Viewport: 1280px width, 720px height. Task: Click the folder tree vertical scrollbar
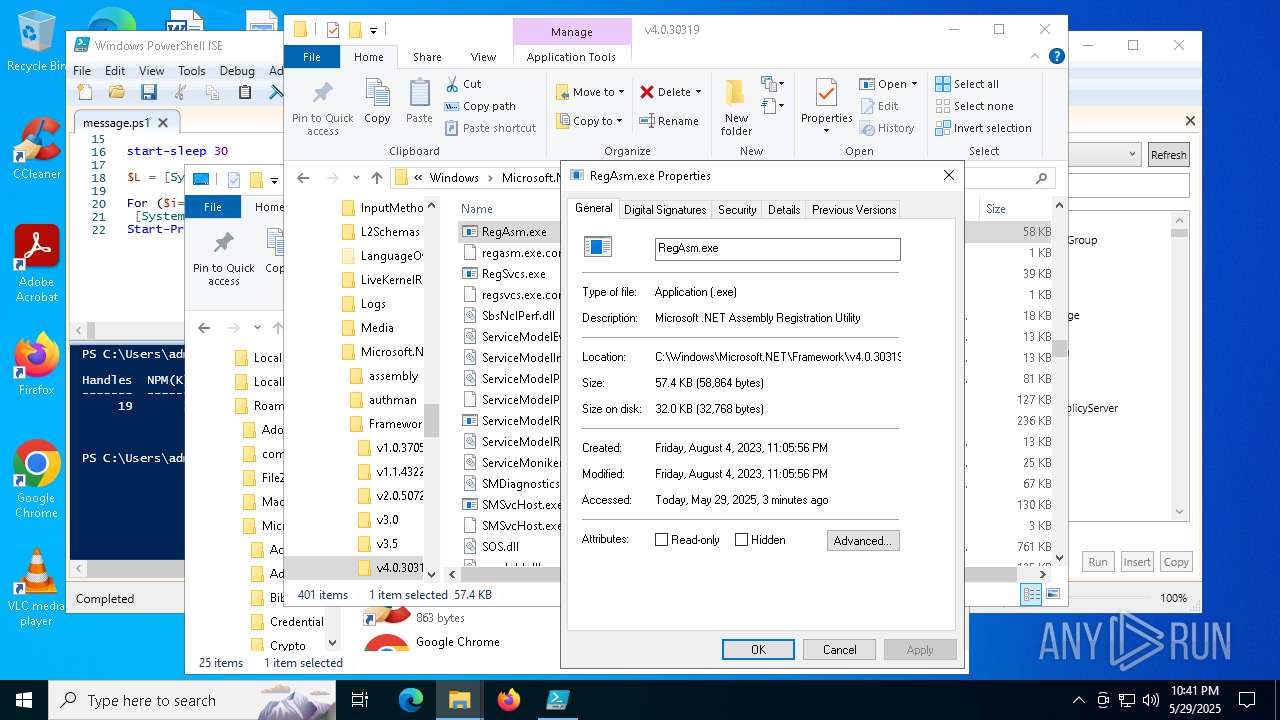[x=432, y=388]
